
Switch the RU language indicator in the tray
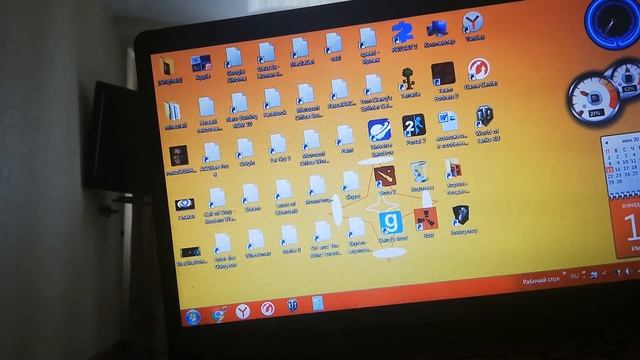pos(574,276)
